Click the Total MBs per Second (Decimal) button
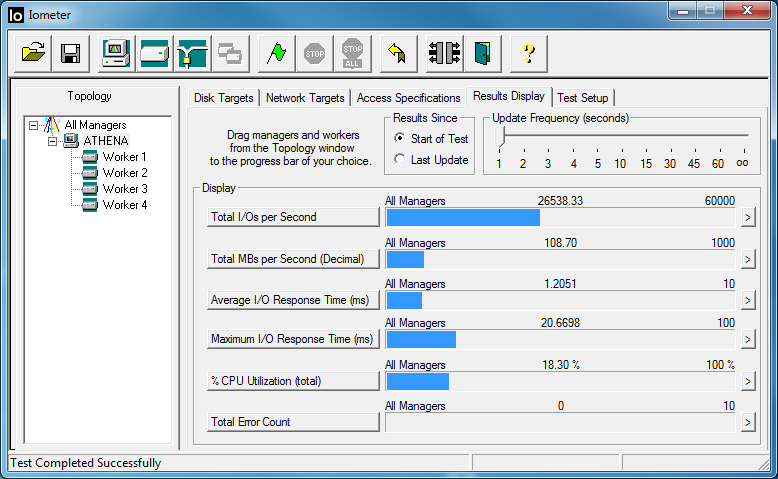Viewport: 778px width, 479px height. pyautogui.click(x=293, y=259)
